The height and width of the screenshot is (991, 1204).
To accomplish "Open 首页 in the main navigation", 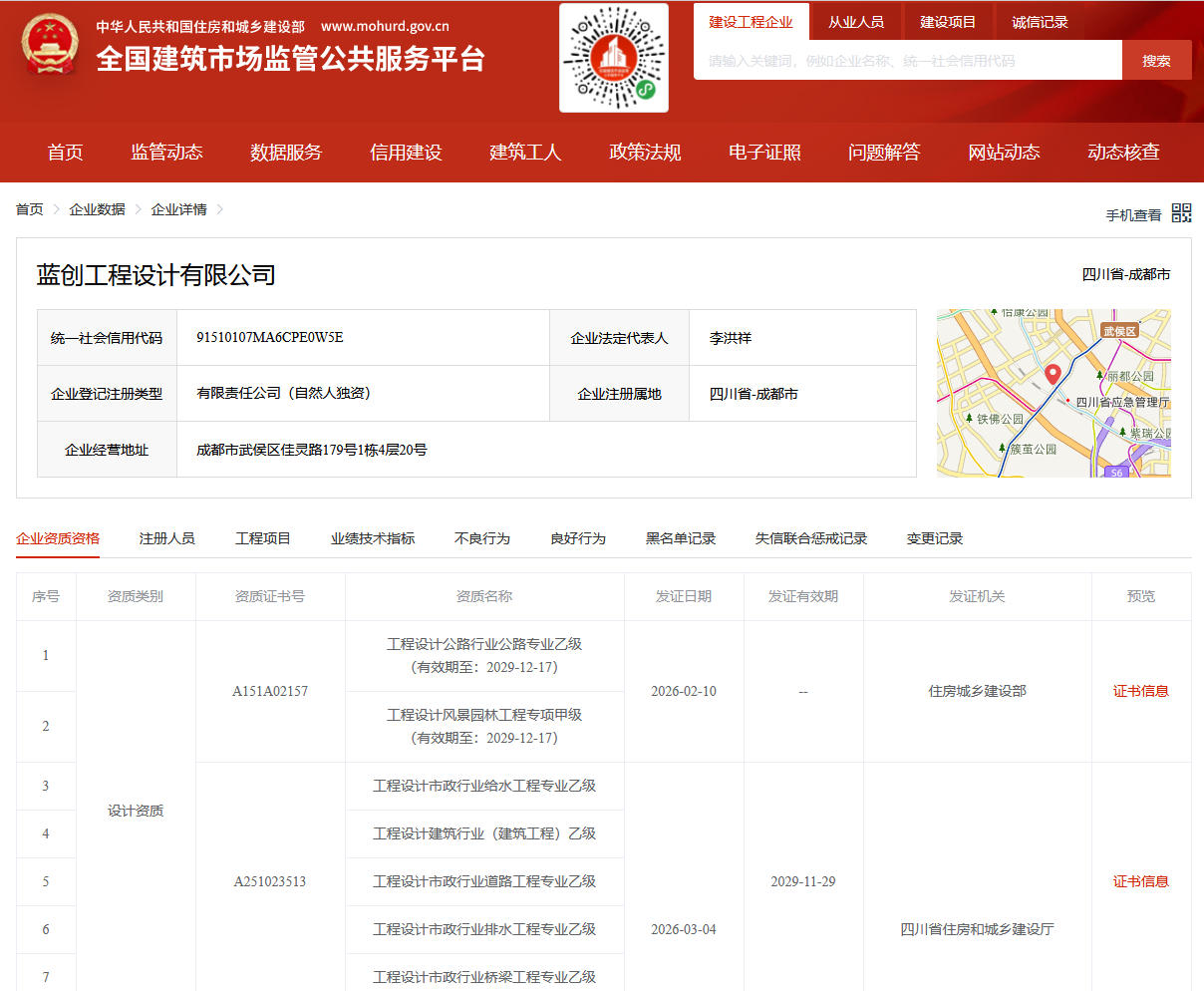I will (66, 153).
